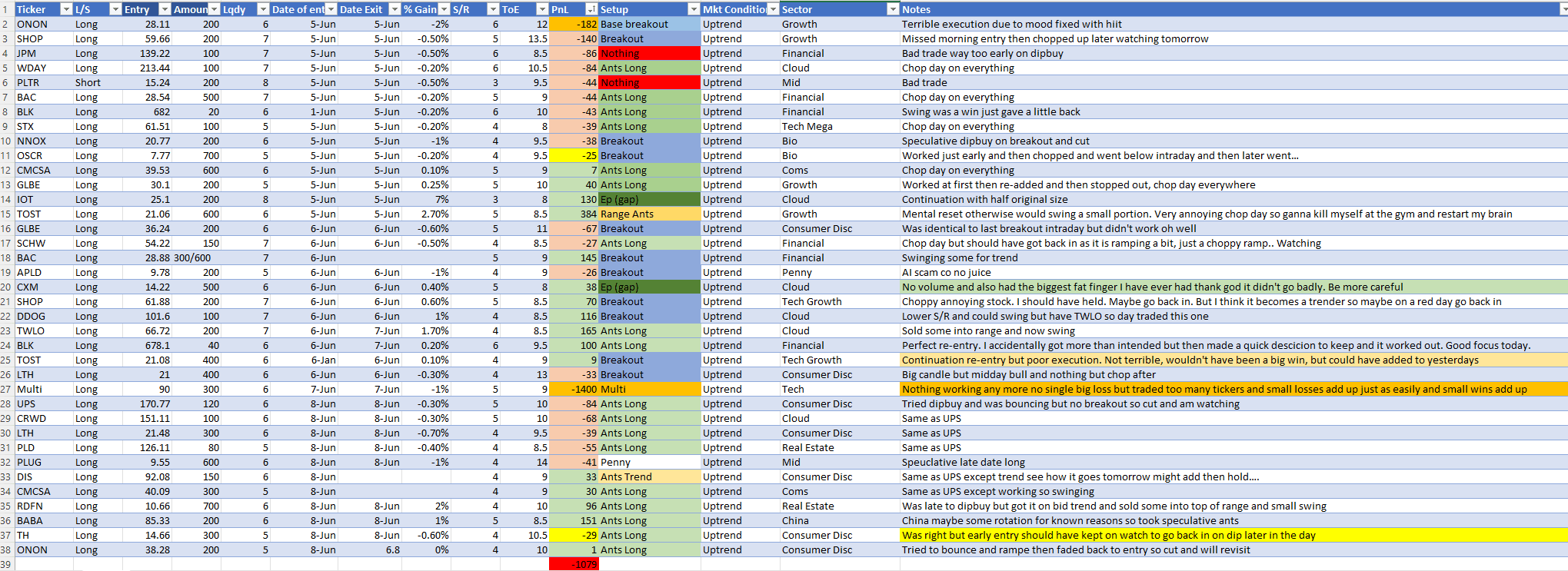The width and height of the screenshot is (1568, 571).
Task: Select 'Nothing' setup cell in JPM row
Action: click(650, 53)
